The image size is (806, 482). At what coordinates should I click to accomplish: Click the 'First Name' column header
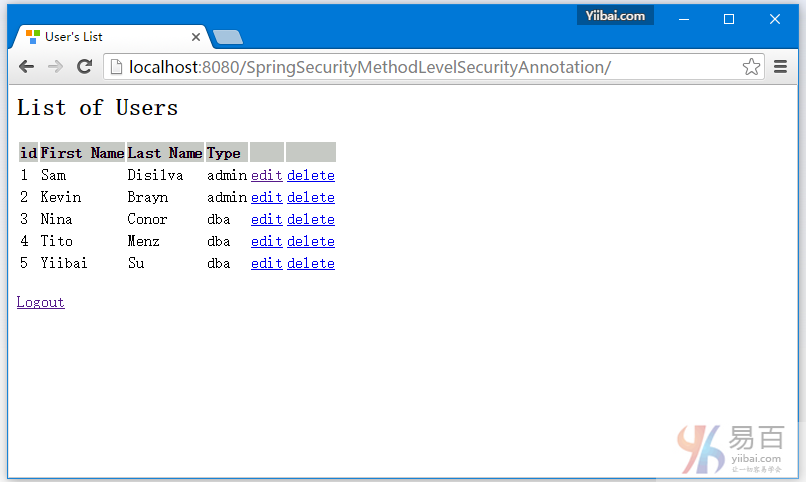(82, 153)
